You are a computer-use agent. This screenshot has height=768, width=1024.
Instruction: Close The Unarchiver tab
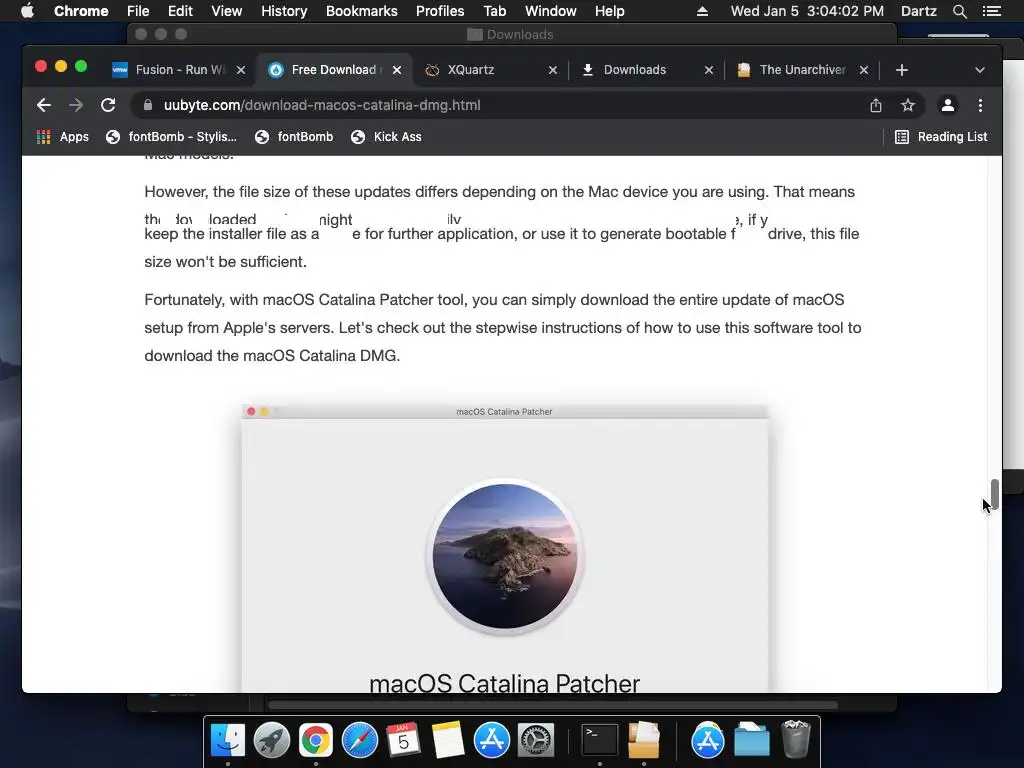pos(864,70)
